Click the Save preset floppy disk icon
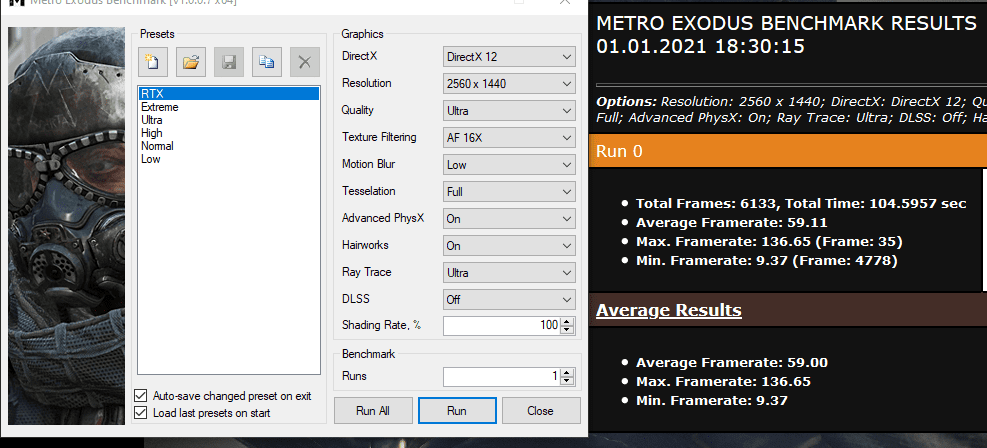This screenshot has height=448, width=987. [229, 62]
